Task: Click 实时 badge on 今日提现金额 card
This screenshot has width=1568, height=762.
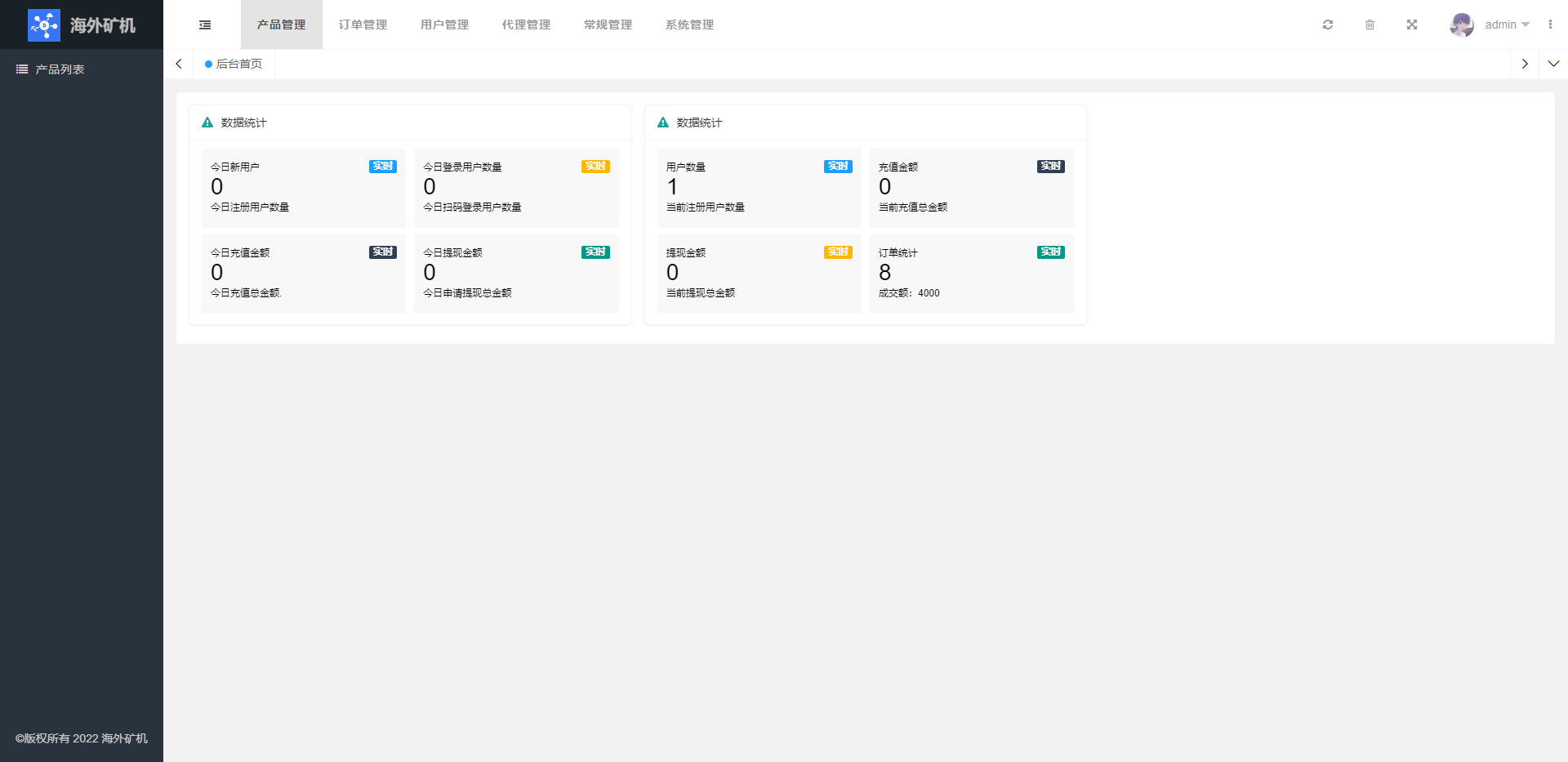Action: (x=595, y=252)
